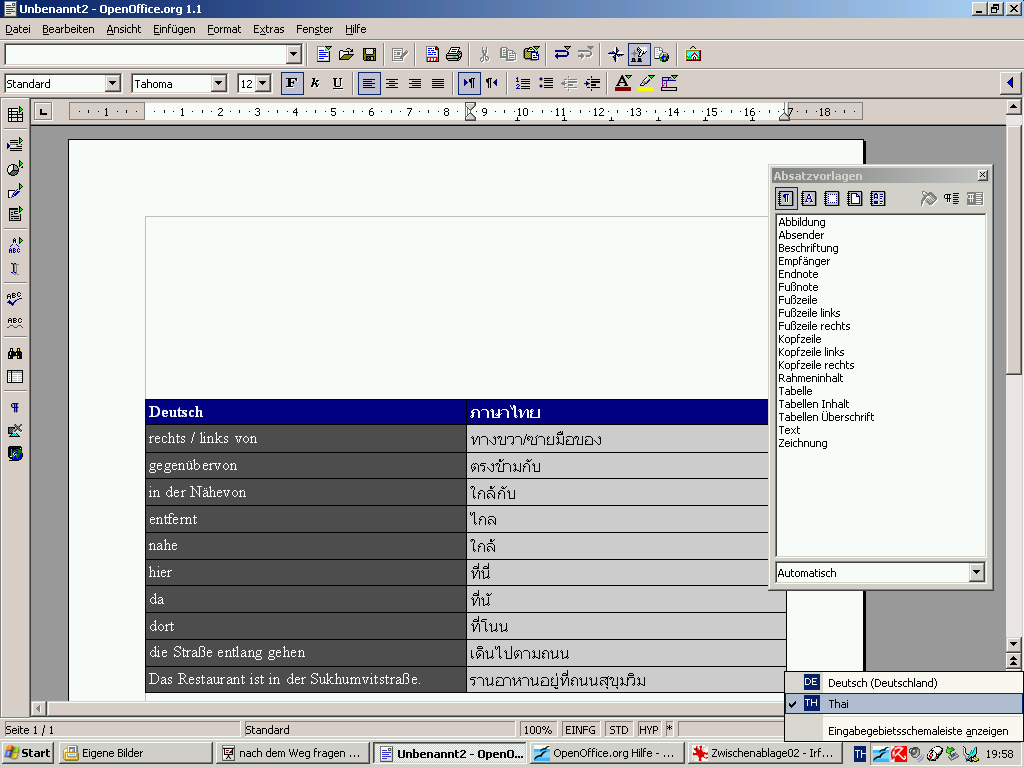The image size is (1024, 768).
Task: Click the font color icon
Action: (x=623, y=83)
